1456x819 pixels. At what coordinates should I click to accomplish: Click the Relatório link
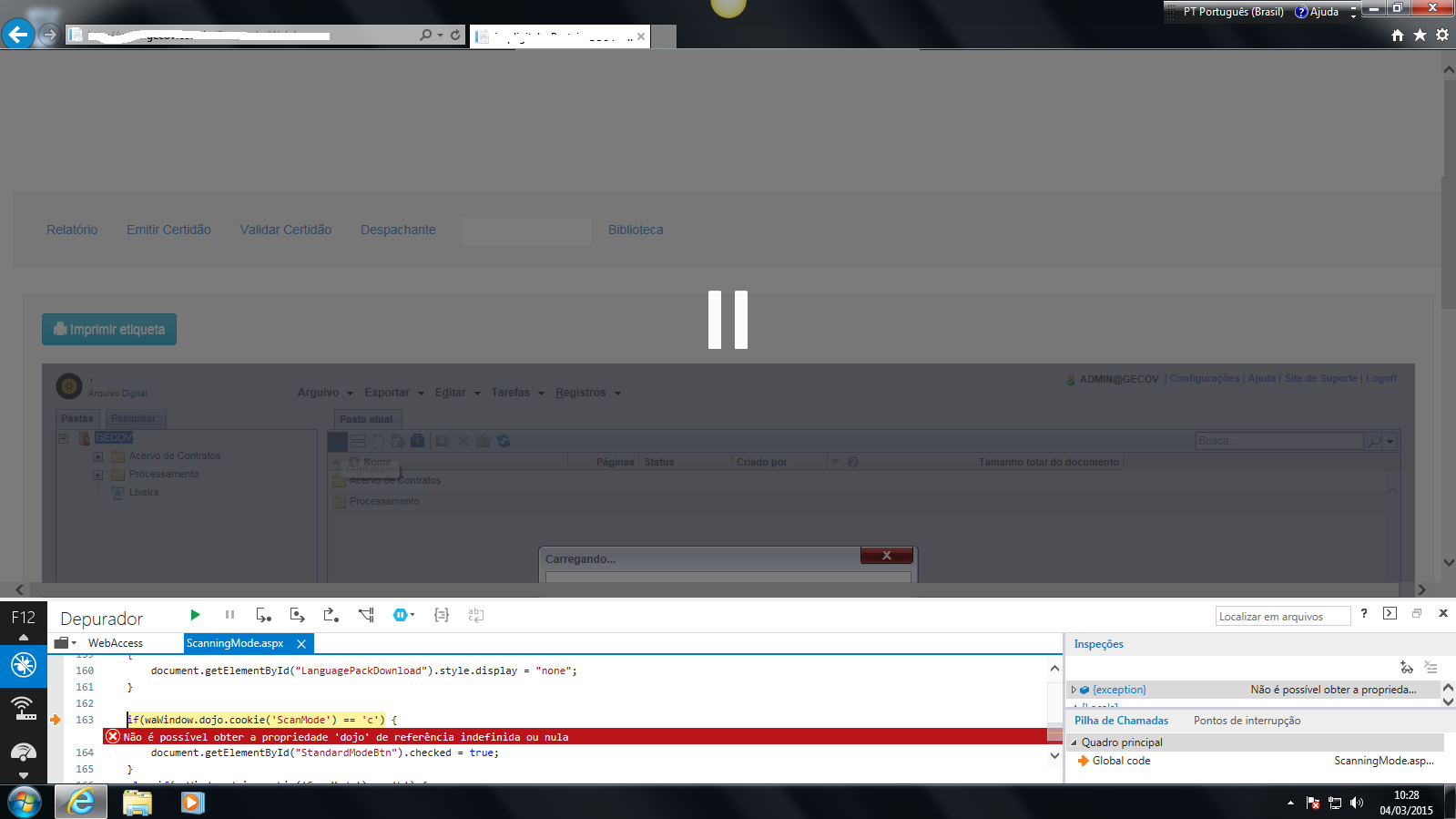72,230
